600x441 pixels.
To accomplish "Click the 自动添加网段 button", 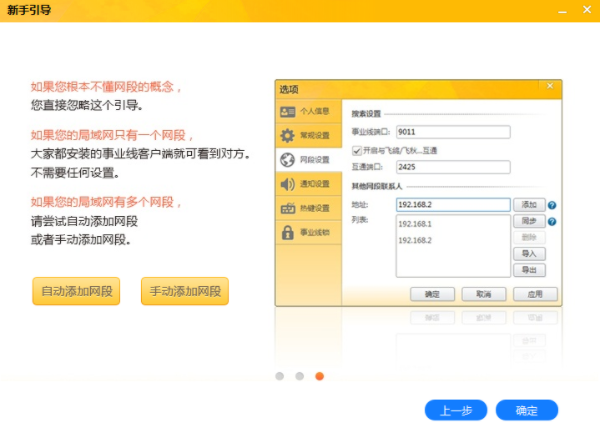I will tap(76, 291).
